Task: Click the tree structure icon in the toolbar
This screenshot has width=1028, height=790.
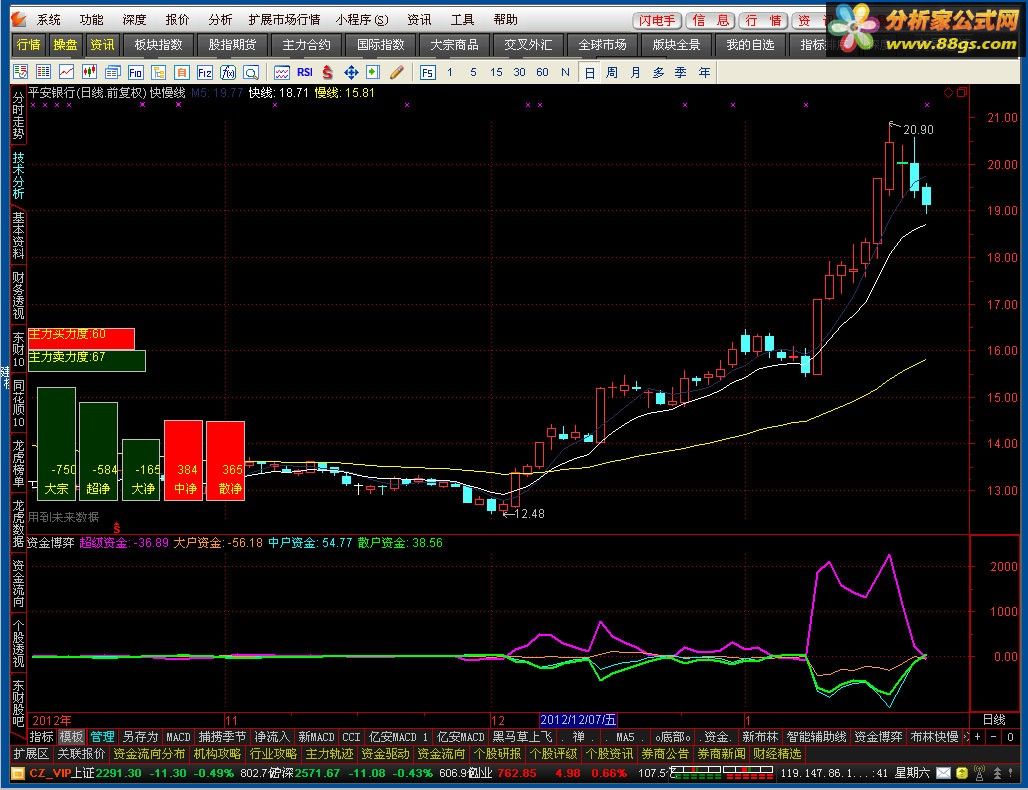Action: (159, 72)
